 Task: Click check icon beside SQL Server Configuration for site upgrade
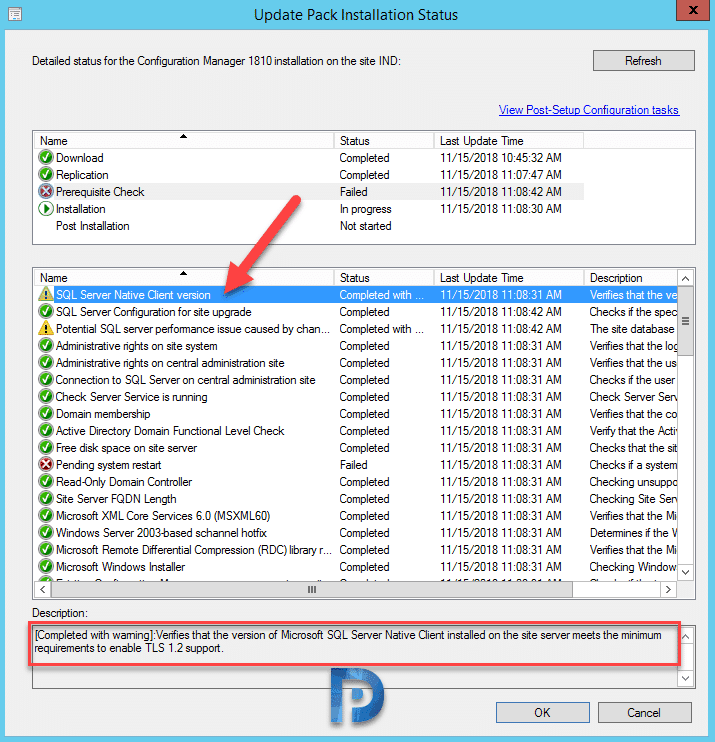[x=45, y=311]
